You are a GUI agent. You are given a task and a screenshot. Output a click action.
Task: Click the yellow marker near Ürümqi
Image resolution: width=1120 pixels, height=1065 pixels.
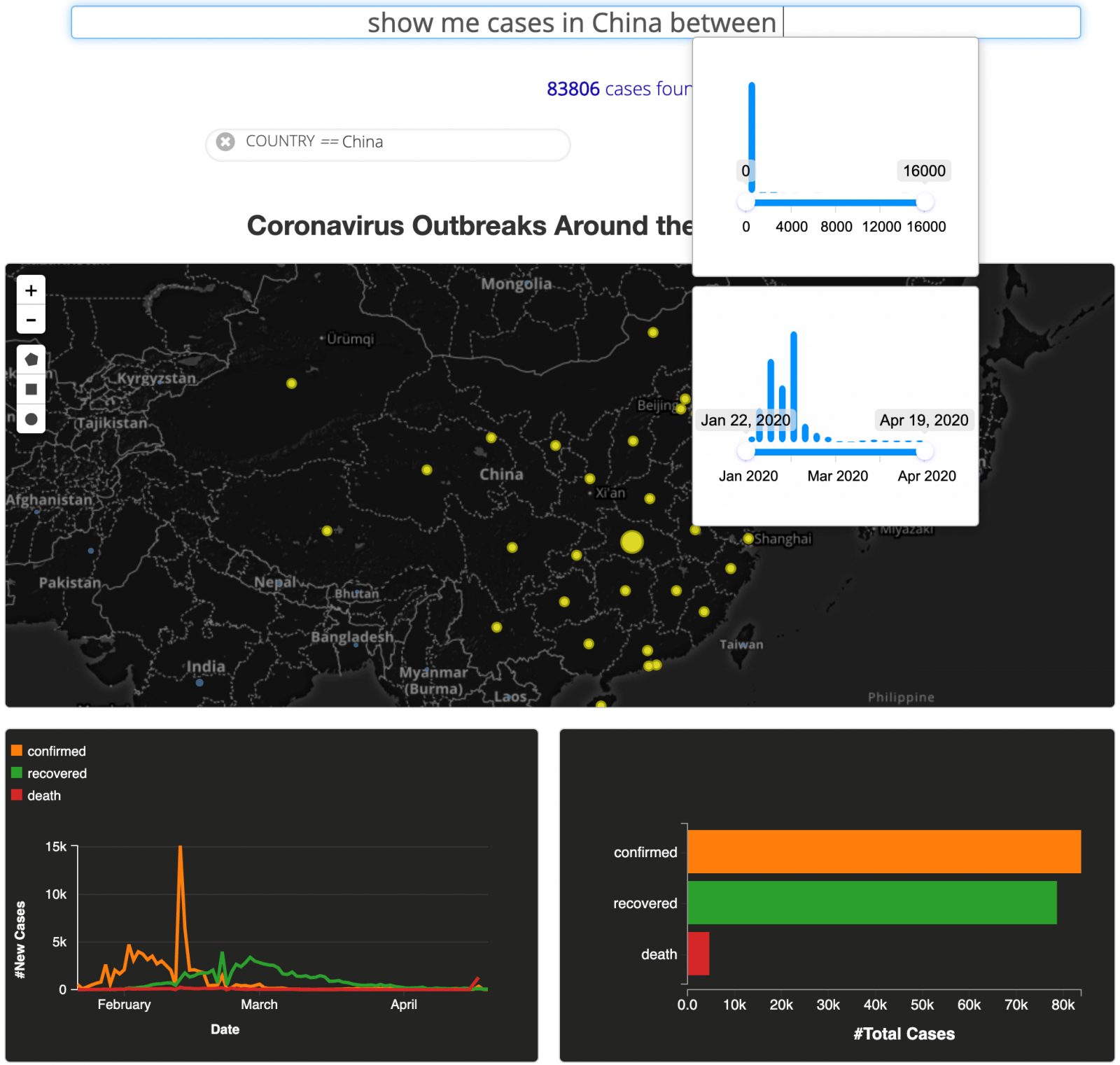click(x=291, y=383)
